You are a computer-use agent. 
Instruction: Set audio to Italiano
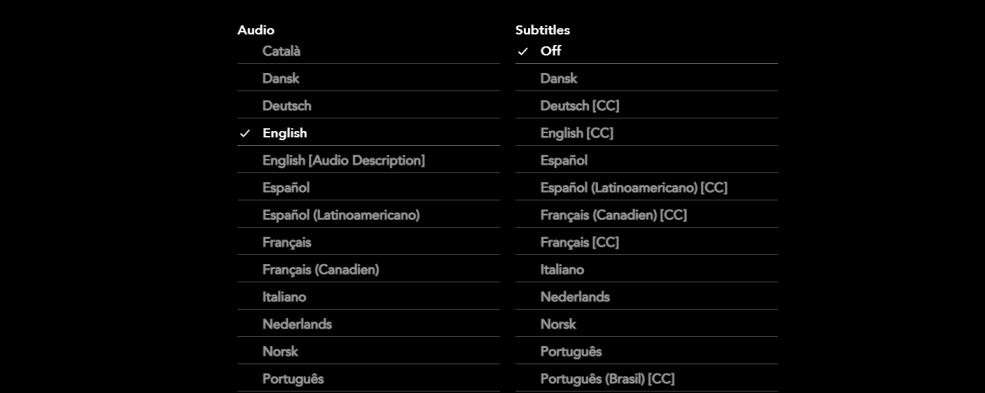369,296
